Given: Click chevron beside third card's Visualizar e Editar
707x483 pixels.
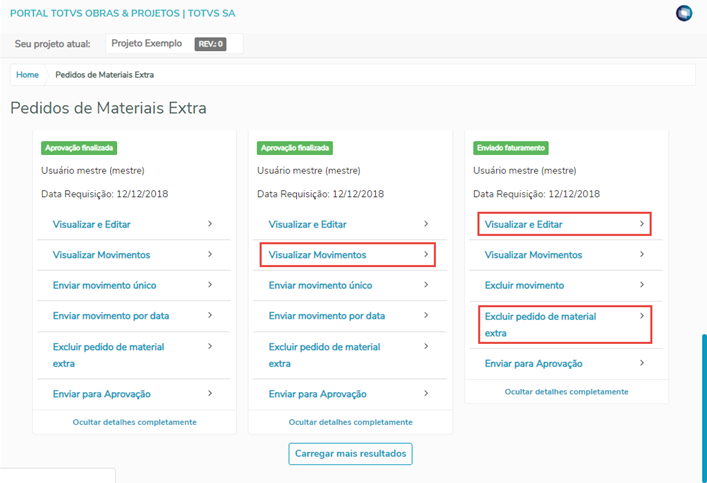Looking at the screenshot, I should pos(642,224).
